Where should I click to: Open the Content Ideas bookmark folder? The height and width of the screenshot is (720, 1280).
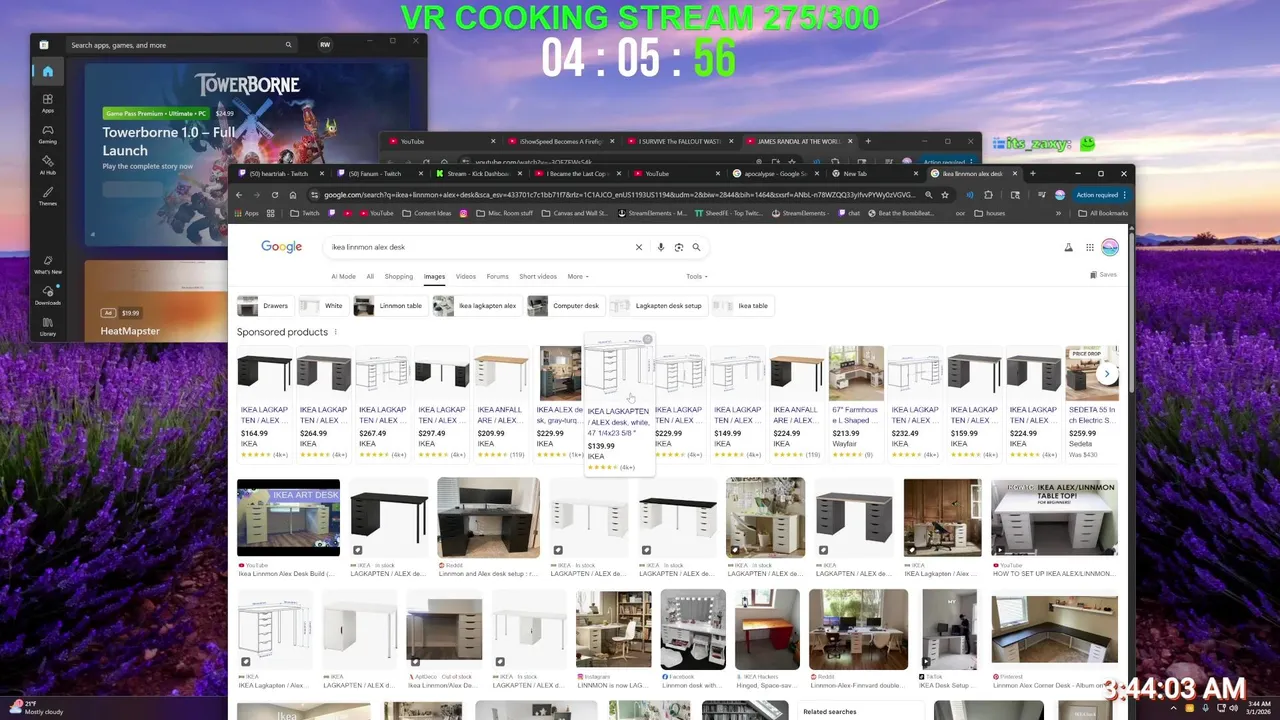point(427,213)
